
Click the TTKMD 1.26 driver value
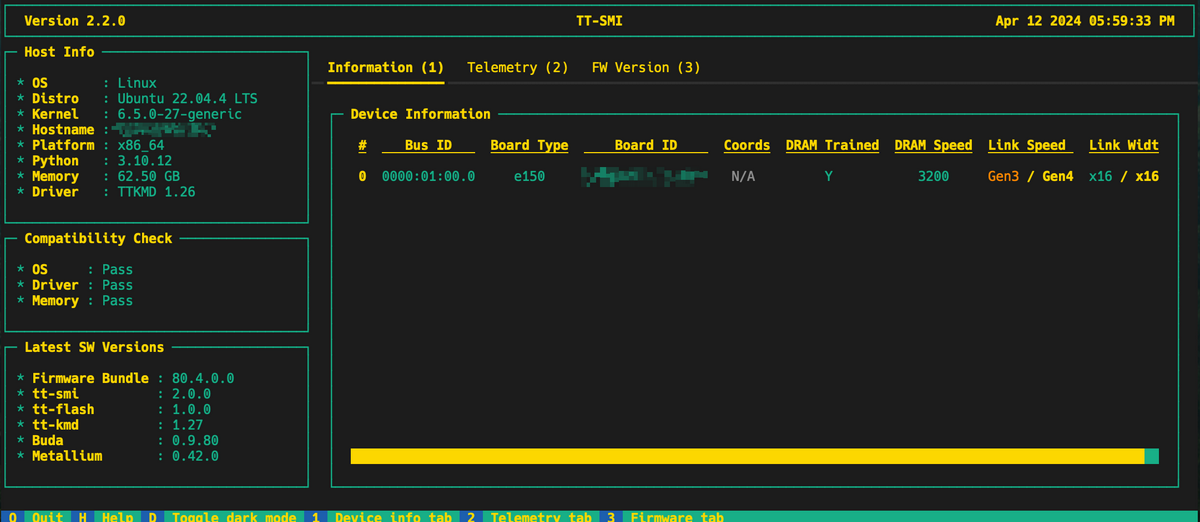[157, 191]
